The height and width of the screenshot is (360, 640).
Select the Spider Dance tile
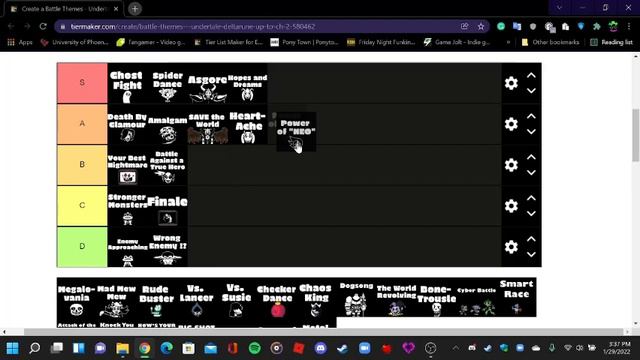coord(167,83)
